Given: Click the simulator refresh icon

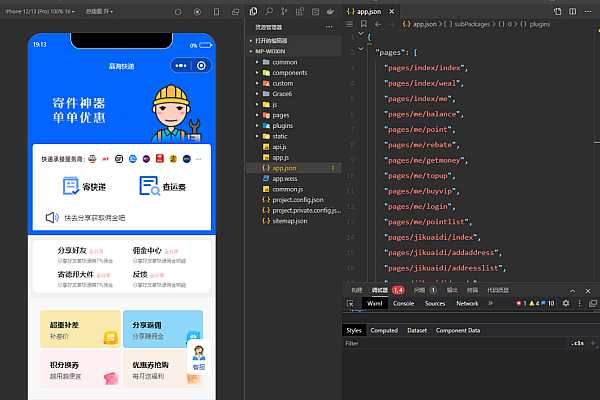Looking at the screenshot, I should coord(178,12).
